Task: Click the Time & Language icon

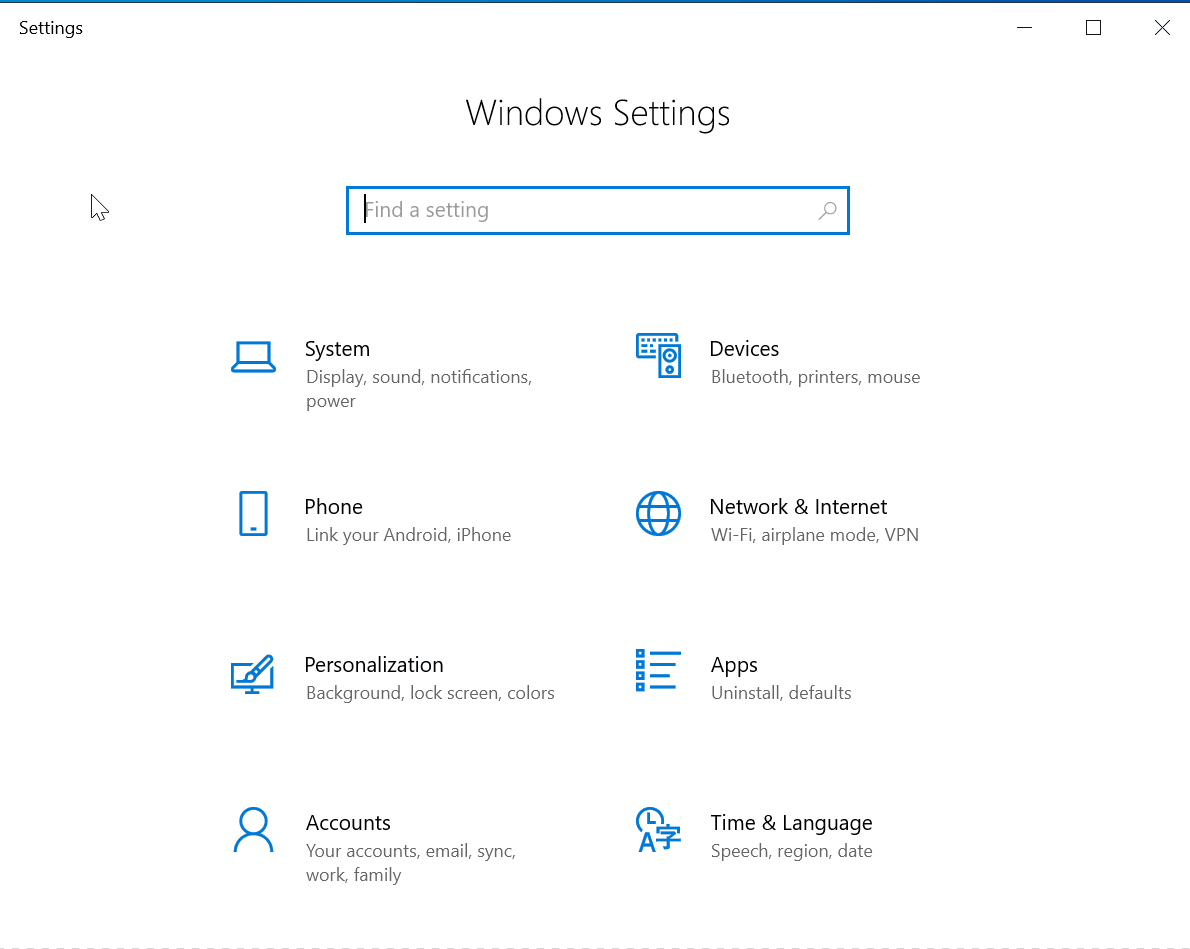Action: click(x=658, y=830)
